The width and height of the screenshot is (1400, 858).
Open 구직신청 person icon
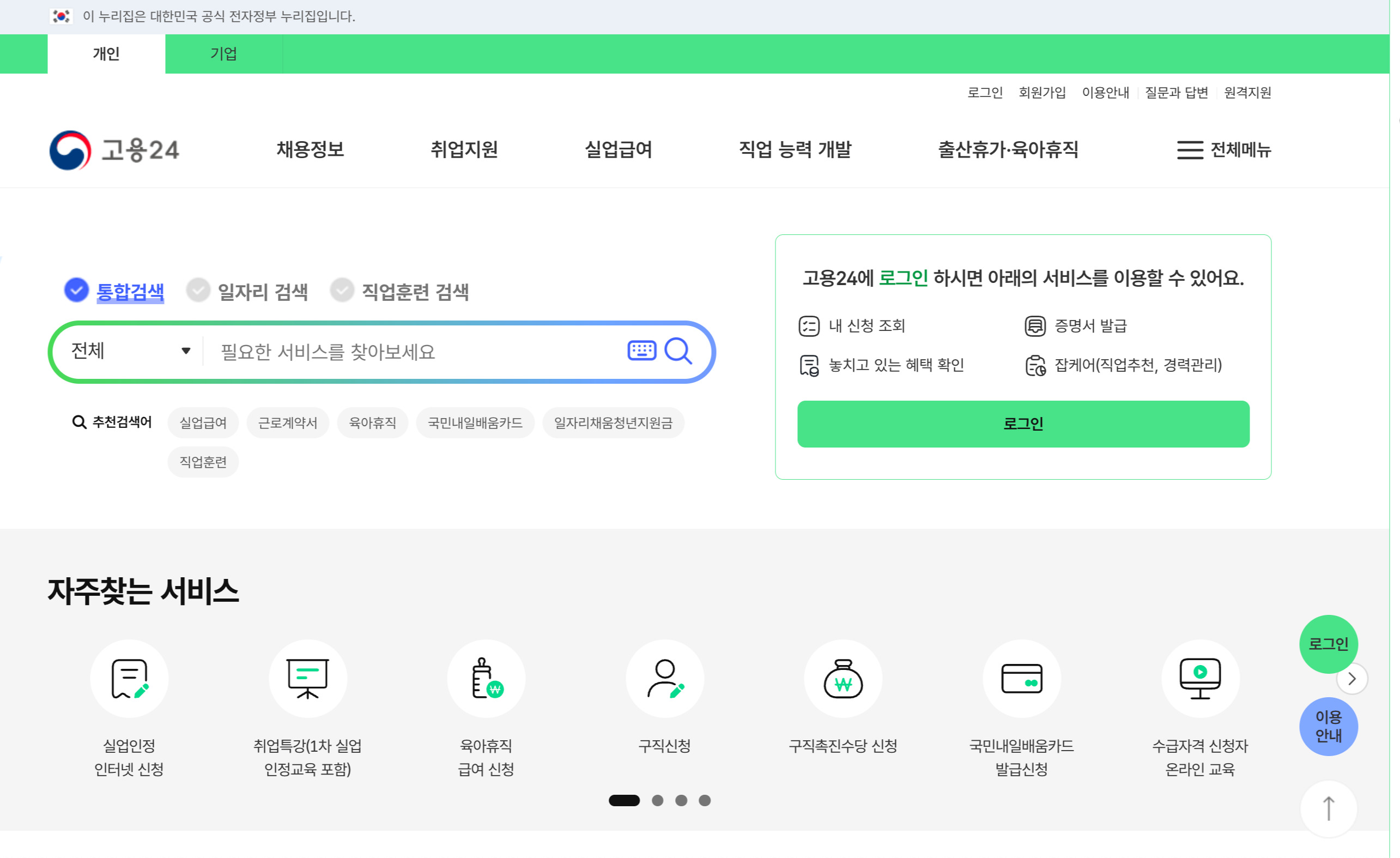[x=664, y=679]
